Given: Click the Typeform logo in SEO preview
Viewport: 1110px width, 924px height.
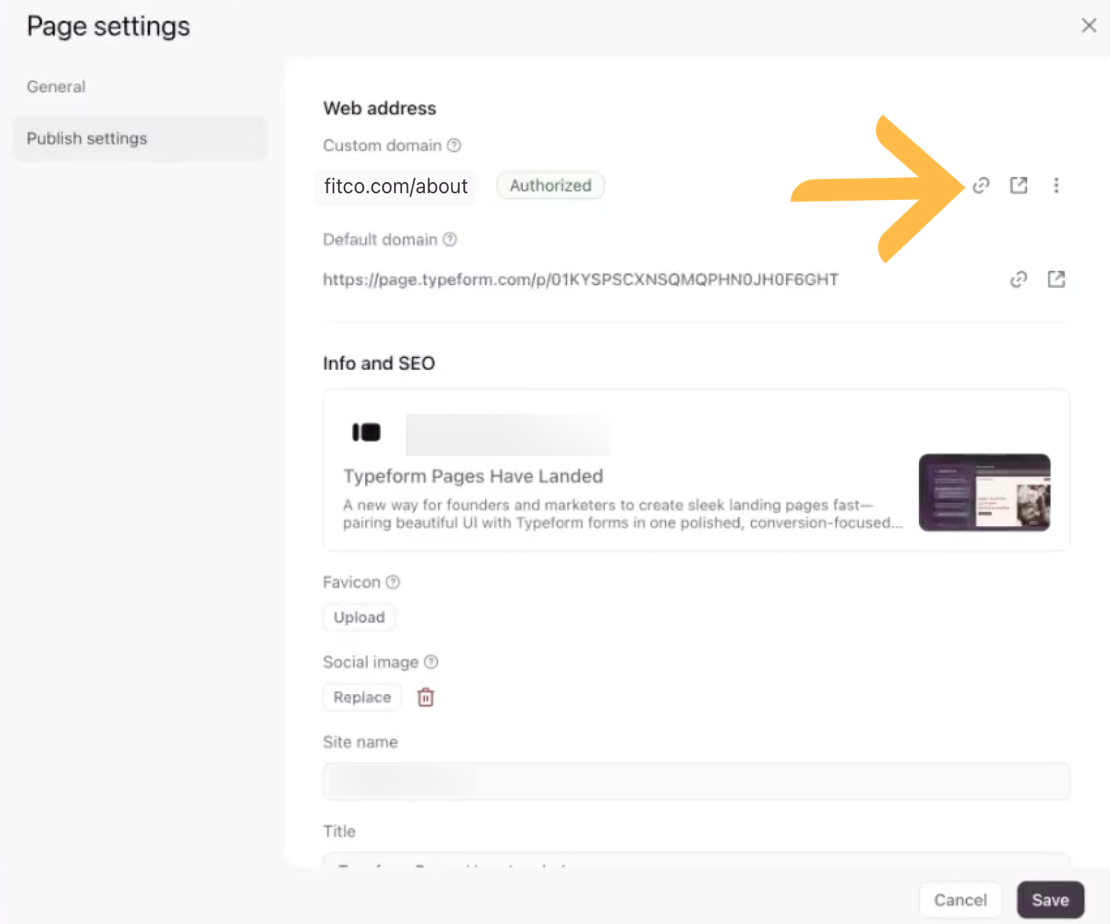Looking at the screenshot, I should 366,432.
